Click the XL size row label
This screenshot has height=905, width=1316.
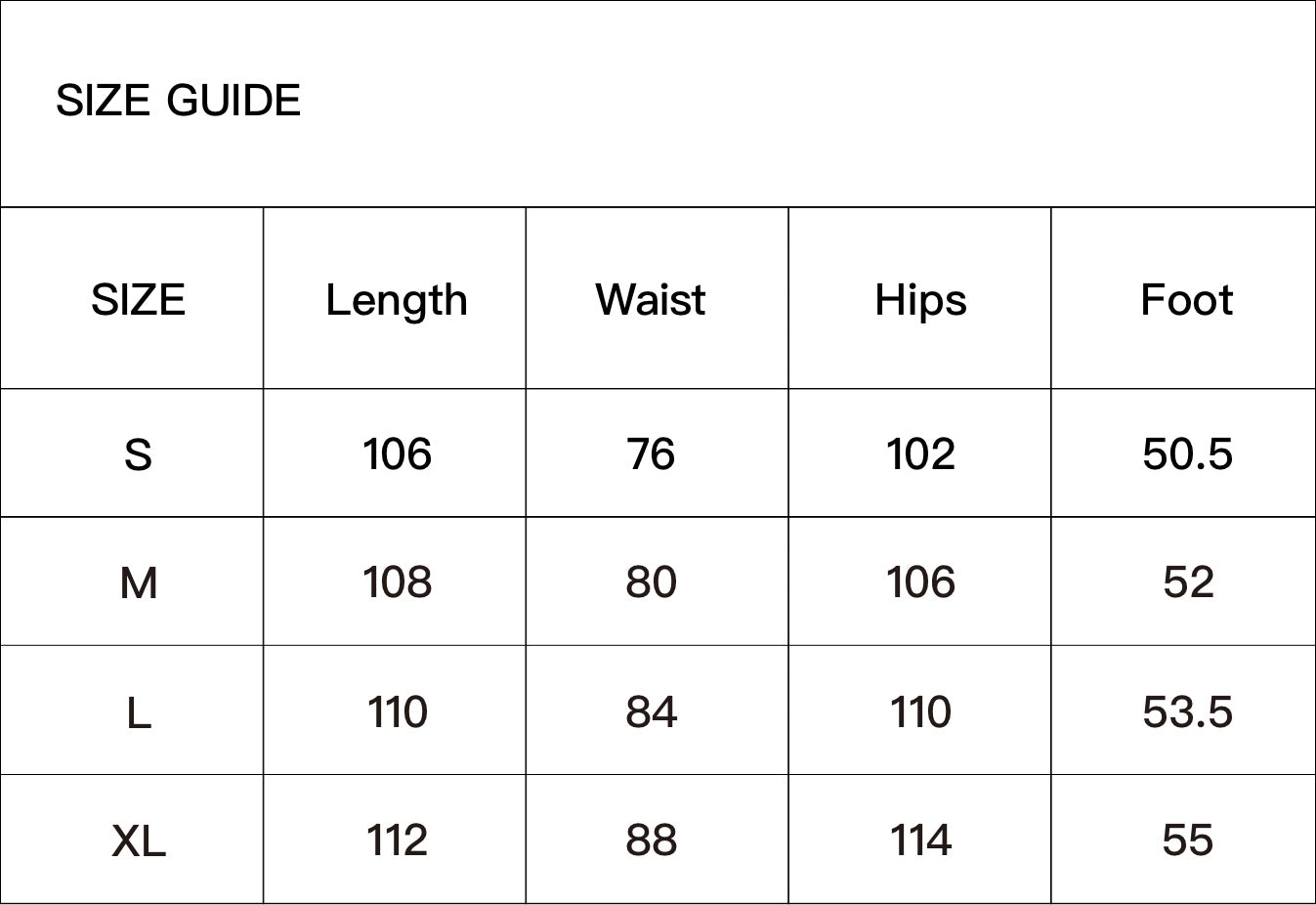pyautogui.click(x=138, y=840)
